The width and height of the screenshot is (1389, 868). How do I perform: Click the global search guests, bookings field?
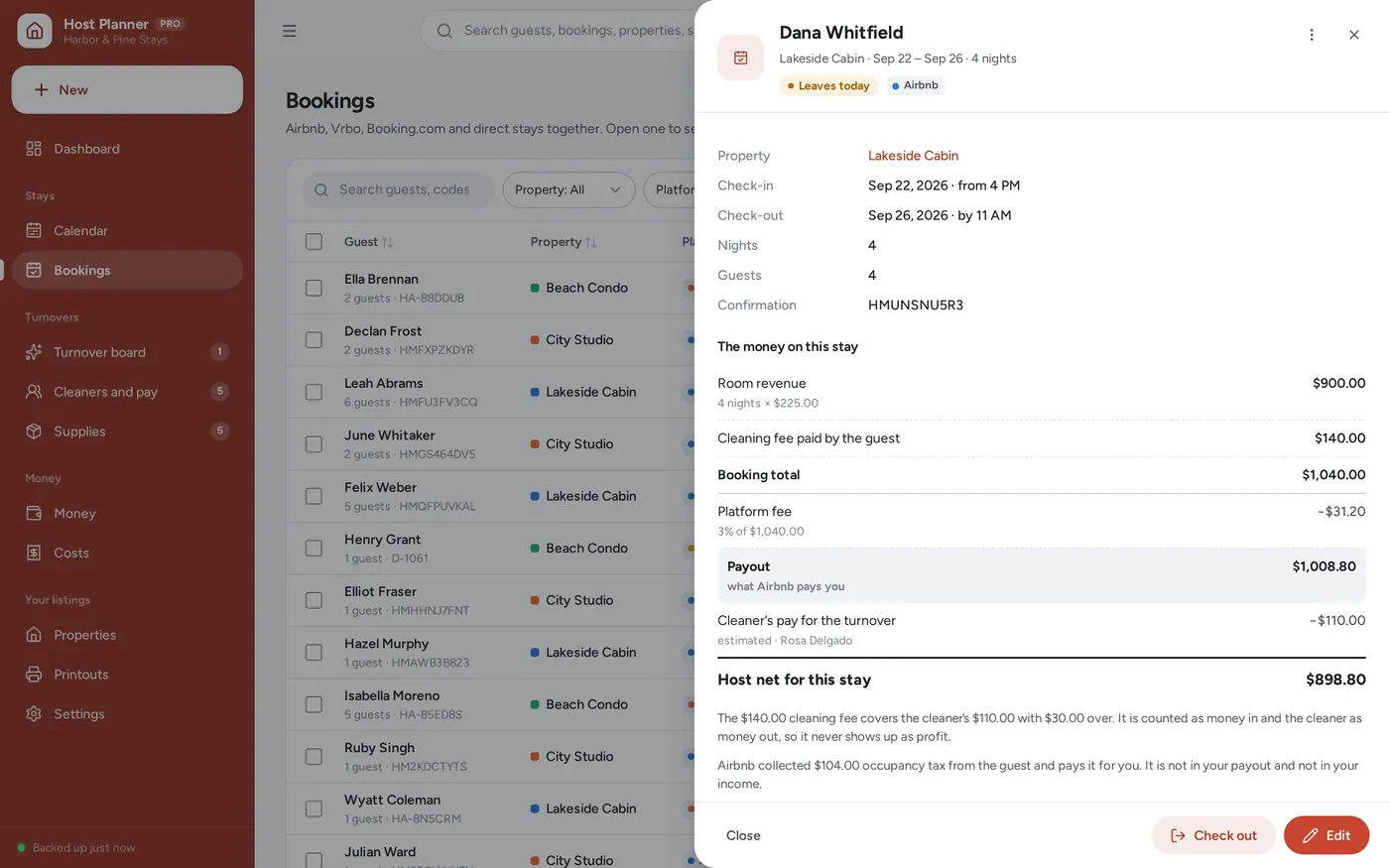pyautogui.click(x=559, y=31)
